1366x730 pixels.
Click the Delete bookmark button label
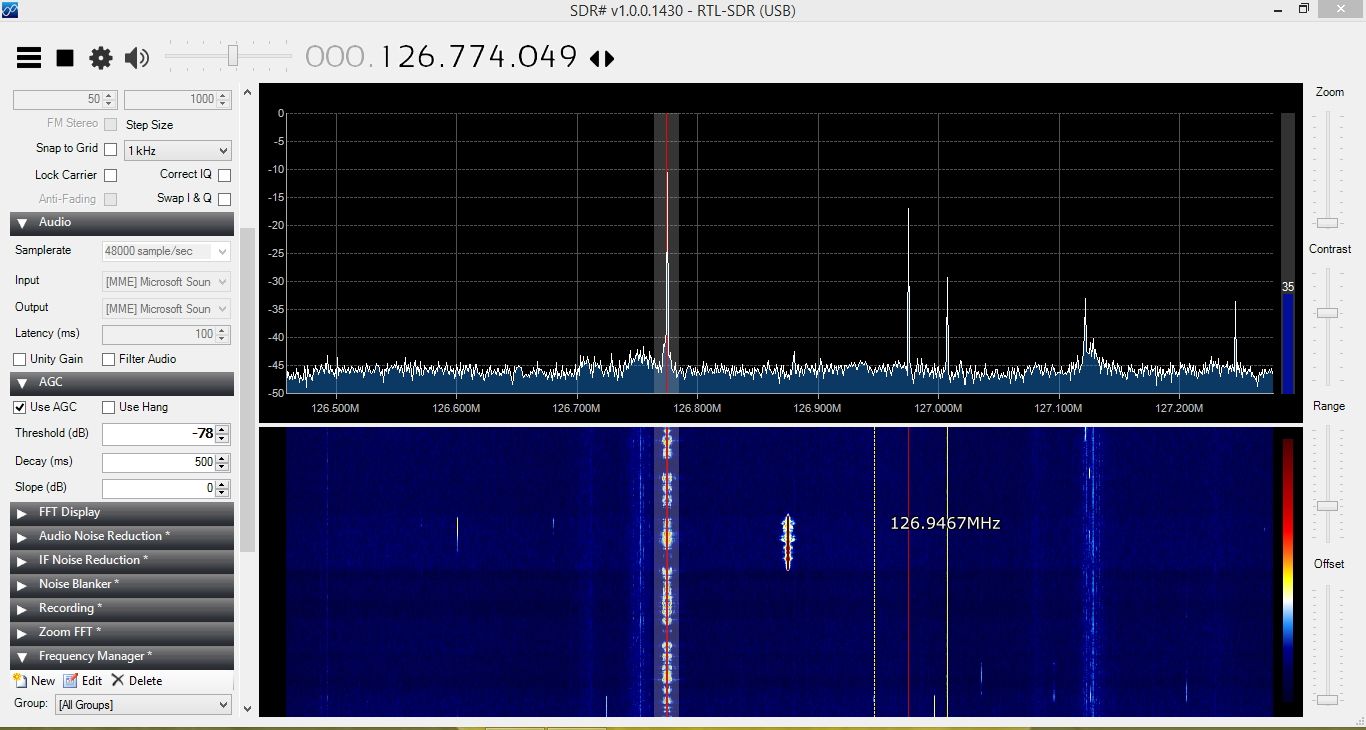[146, 681]
